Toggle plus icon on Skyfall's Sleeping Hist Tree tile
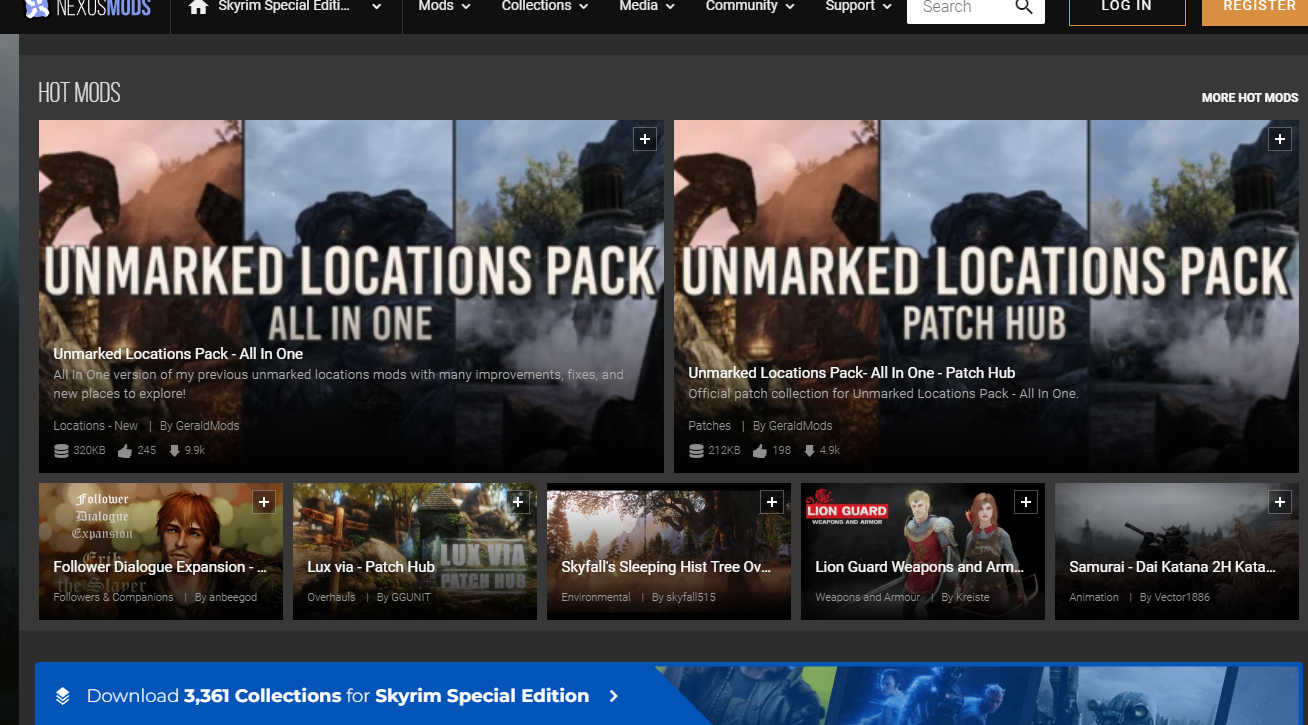The width and height of the screenshot is (1308, 725). coord(772,502)
